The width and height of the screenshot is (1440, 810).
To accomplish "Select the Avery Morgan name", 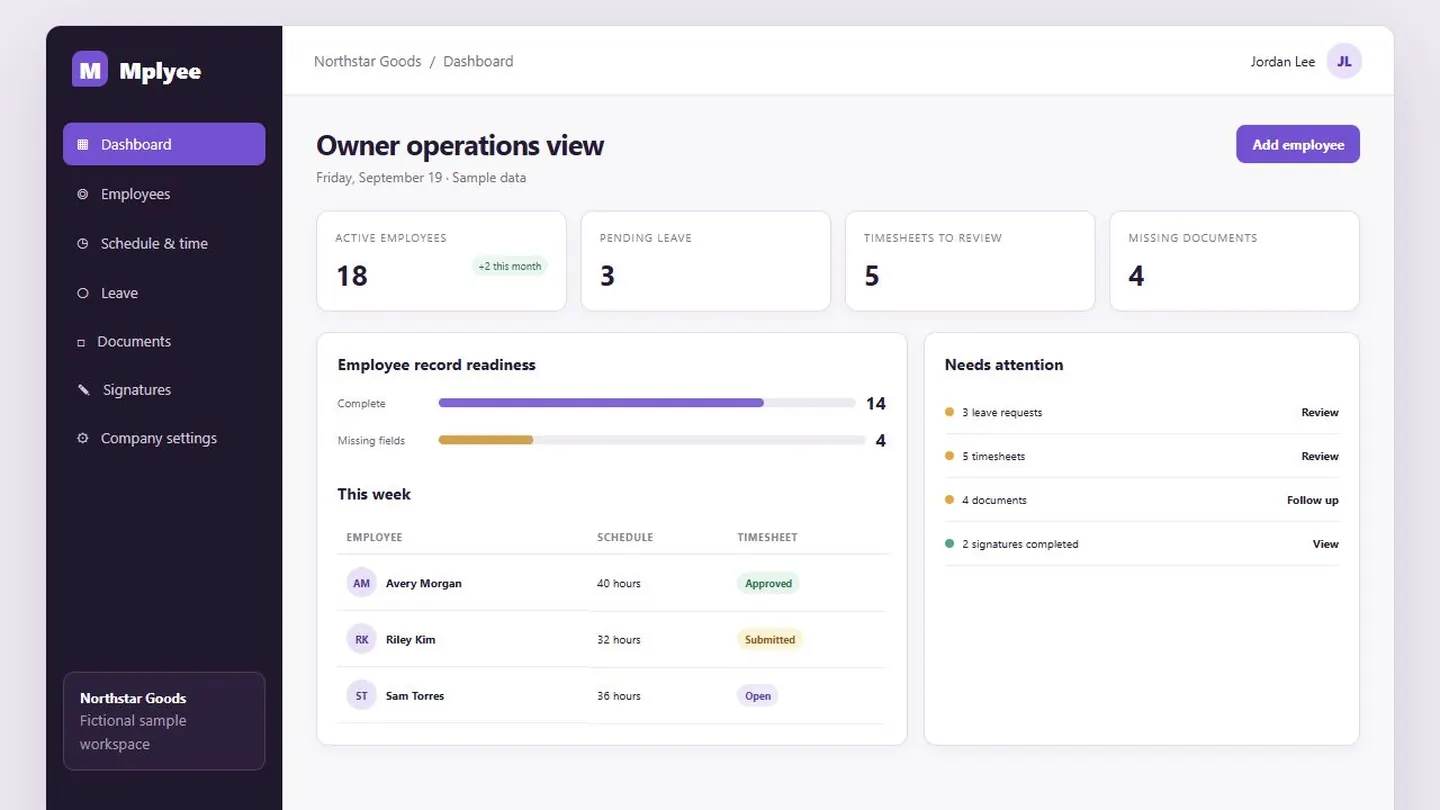I will (424, 583).
